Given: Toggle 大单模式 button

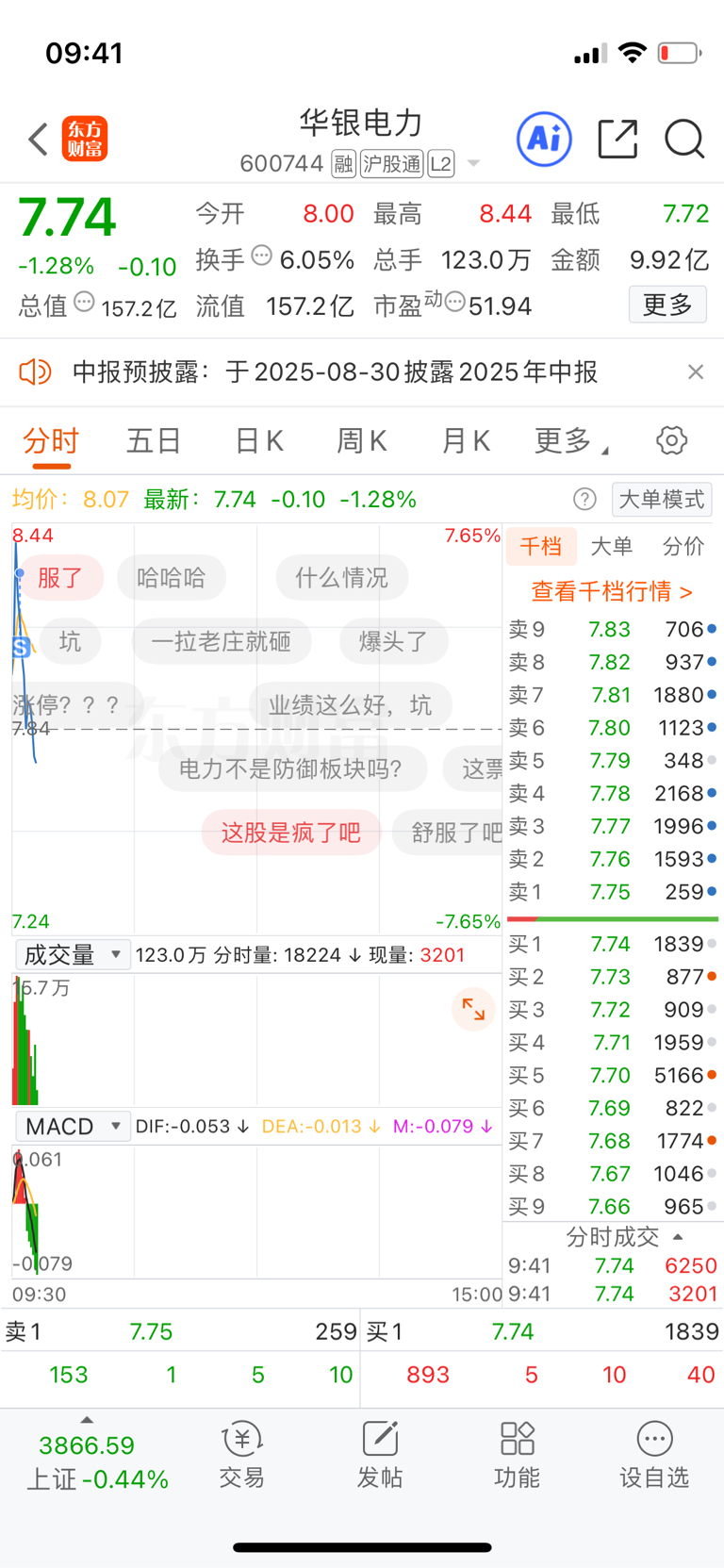Looking at the screenshot, I should 662,499.
